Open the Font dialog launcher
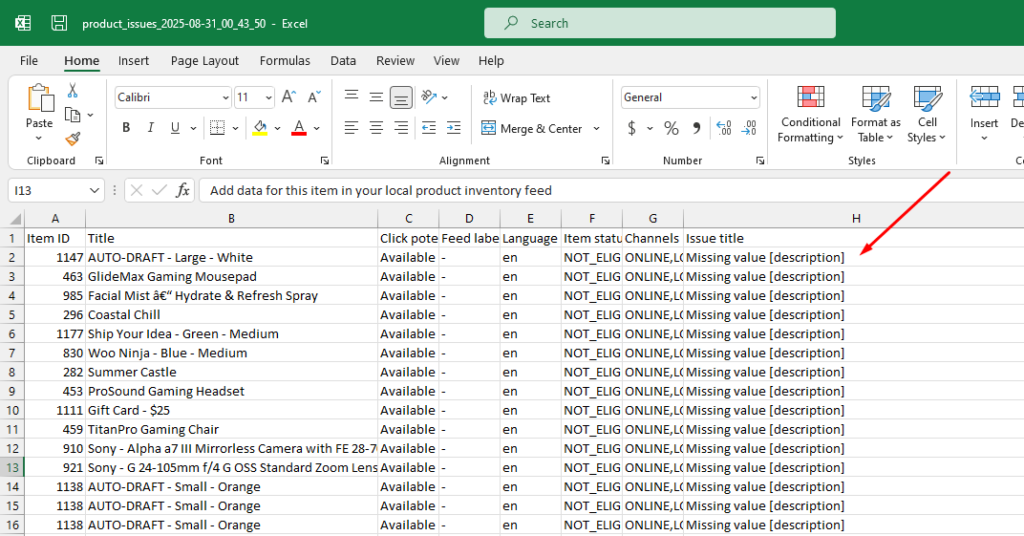1024x536 pixels. click(x=325, y=161)
